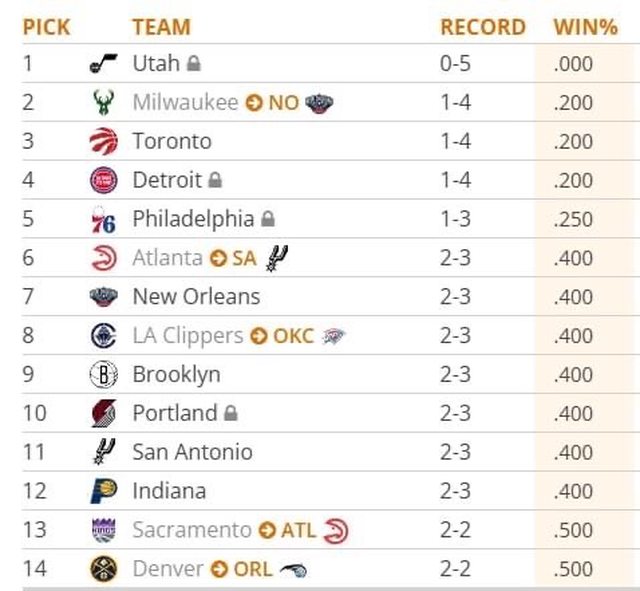Click the Denver Nuggets logo icon
640x591 pixels.
coord(103,569)
